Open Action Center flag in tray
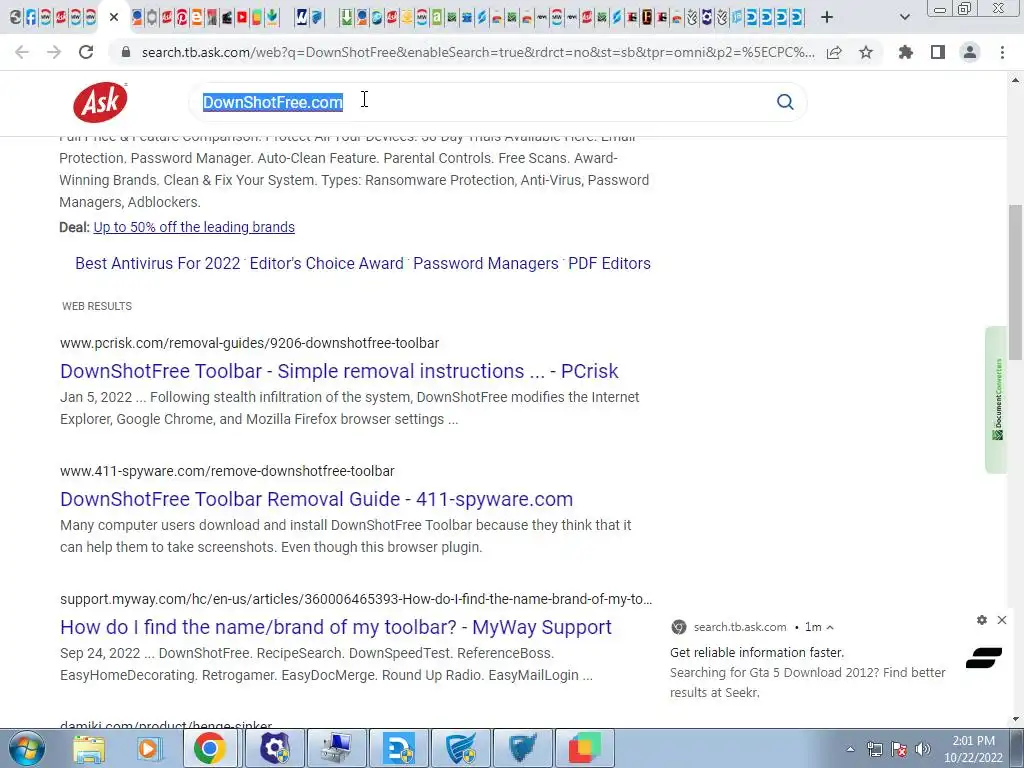Viewport: 1024px width, 768px height. pyautogui.click(x=899, y=749)
